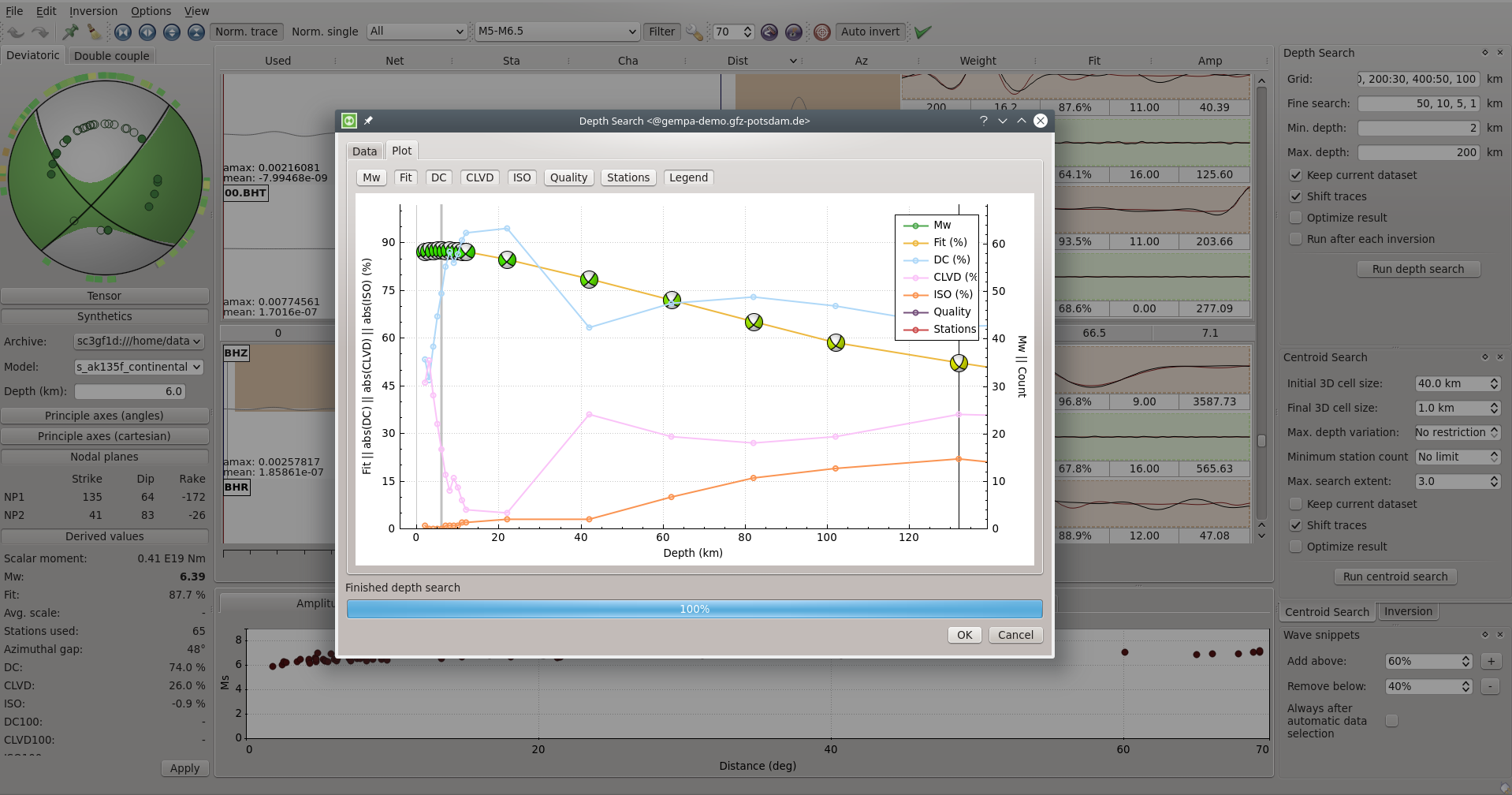Toggle the Fit curve in the plot
The width and height of the screenshot is (1512, 795).
[405, 177]
